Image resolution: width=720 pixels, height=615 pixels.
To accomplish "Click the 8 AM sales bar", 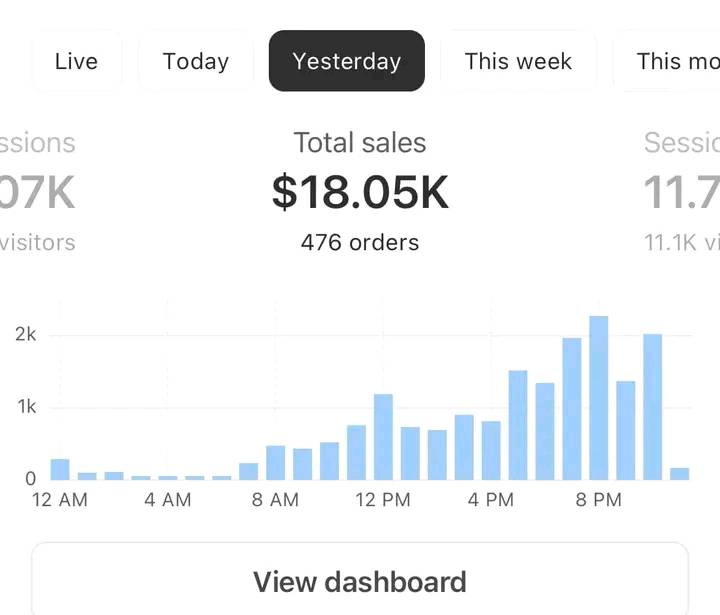I will coord(275,462).
